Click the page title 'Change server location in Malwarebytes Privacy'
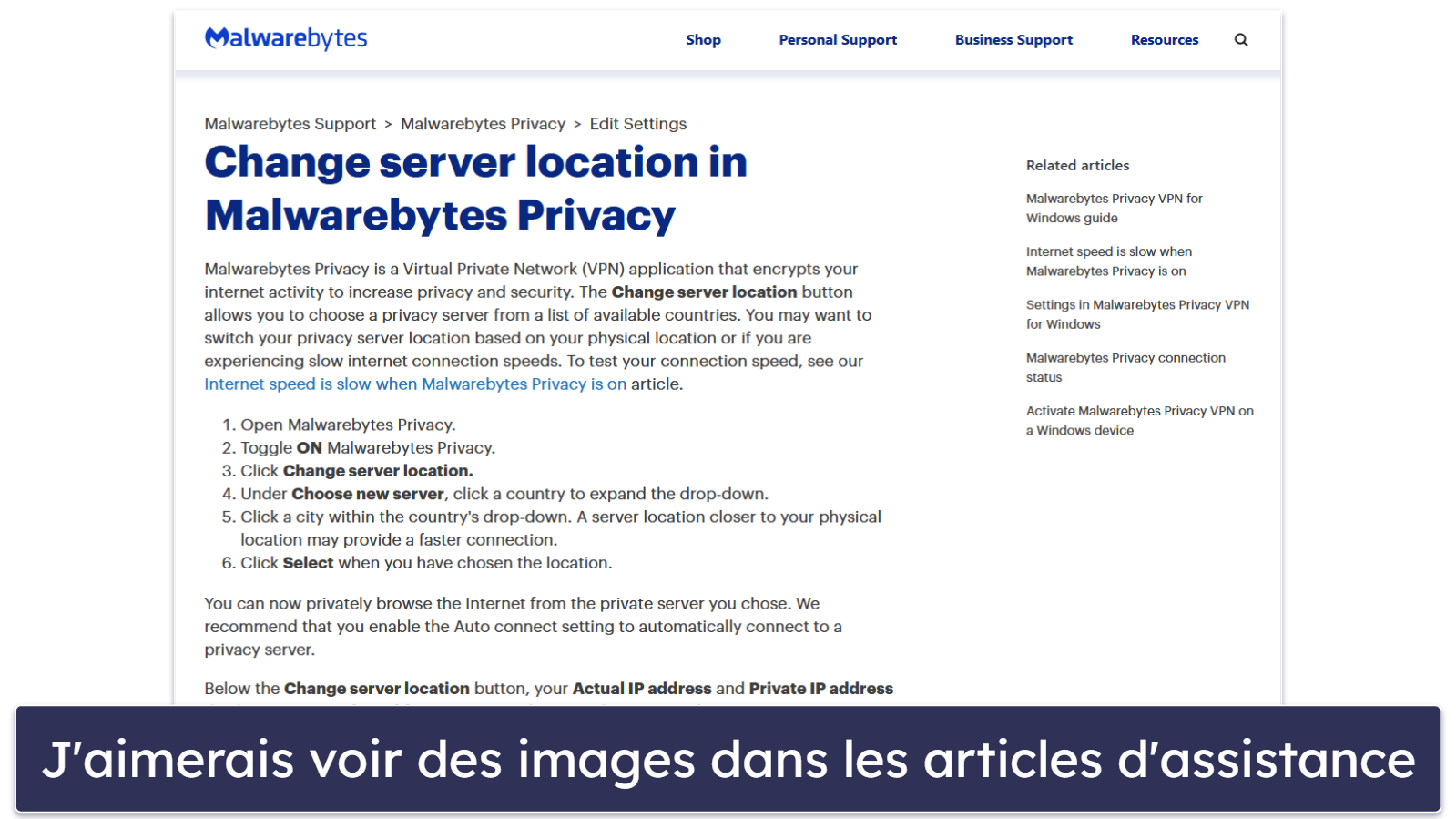This screenshot has width=1456, height=819. [x=475, y=189]
